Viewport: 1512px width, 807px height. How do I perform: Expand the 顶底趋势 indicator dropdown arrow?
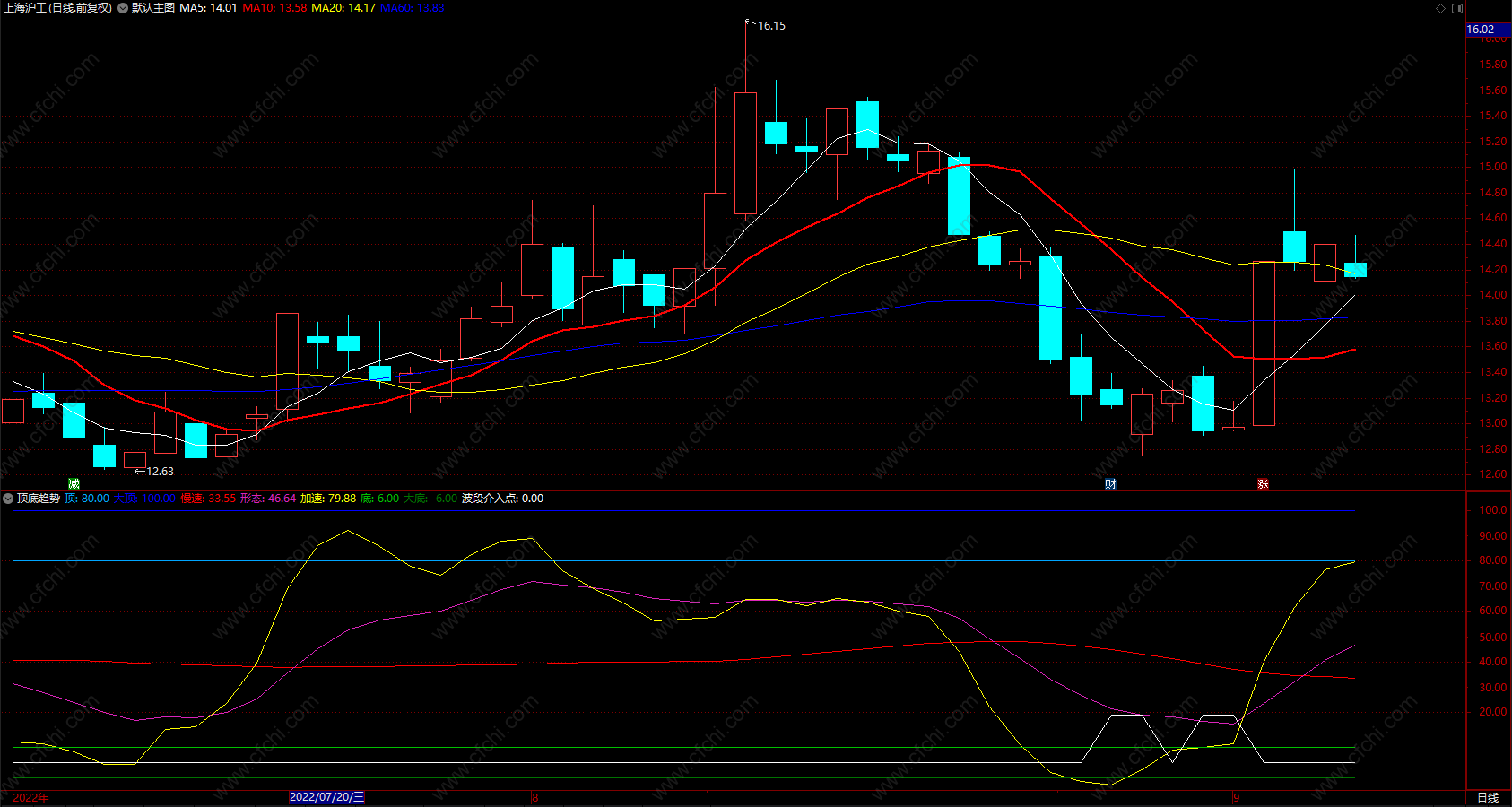coord(8,499)
